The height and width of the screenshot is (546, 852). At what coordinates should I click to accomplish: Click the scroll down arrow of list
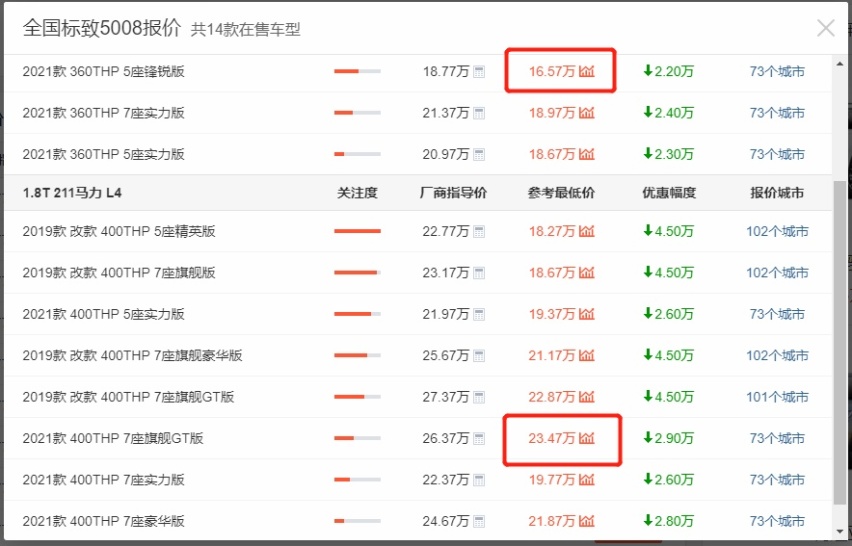click(x=840, y=532)
